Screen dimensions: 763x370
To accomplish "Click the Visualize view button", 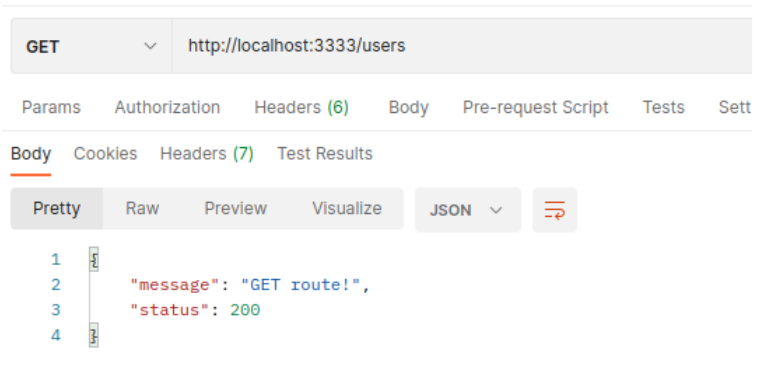I will (x=347, y=208).
